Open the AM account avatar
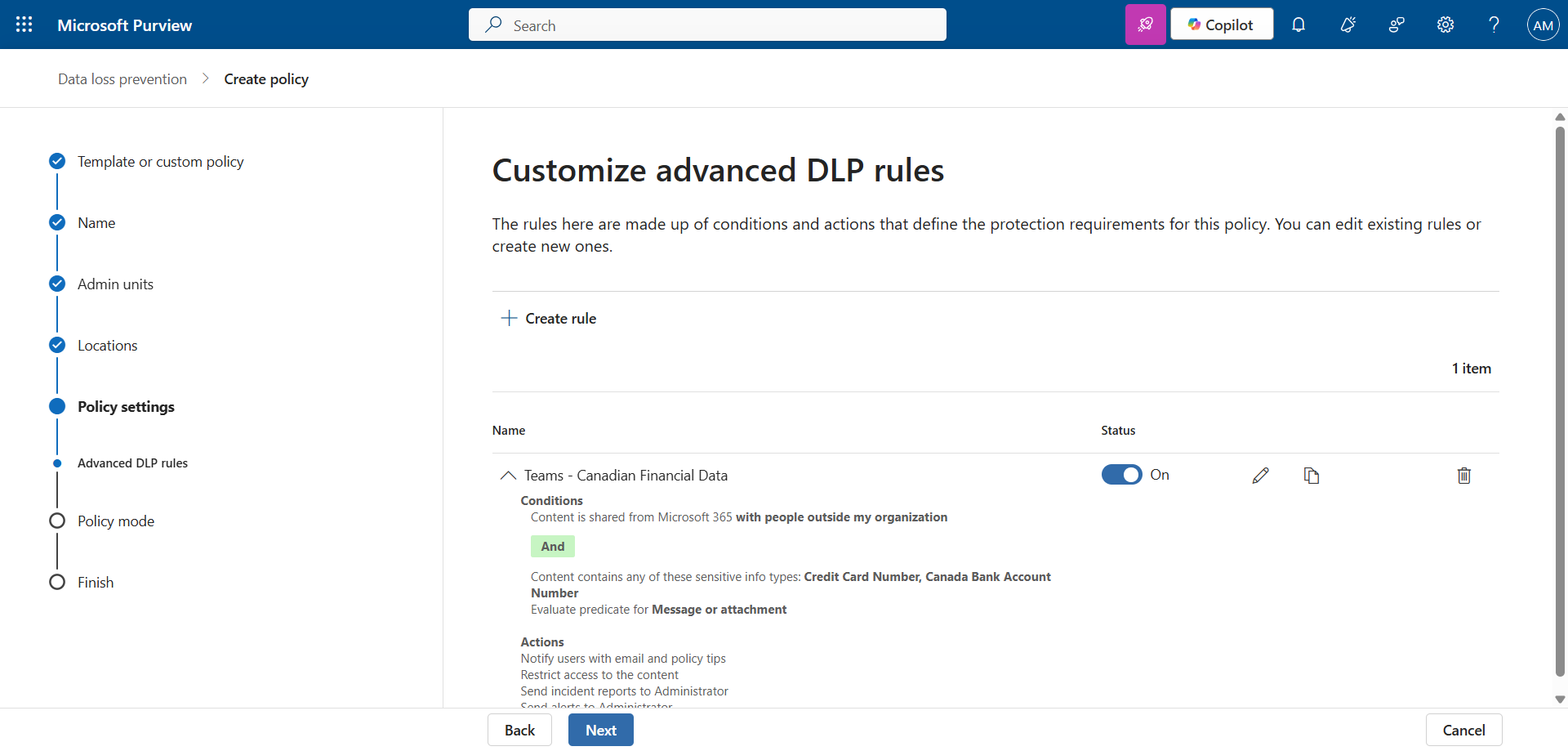 (x=1543, y=25)
